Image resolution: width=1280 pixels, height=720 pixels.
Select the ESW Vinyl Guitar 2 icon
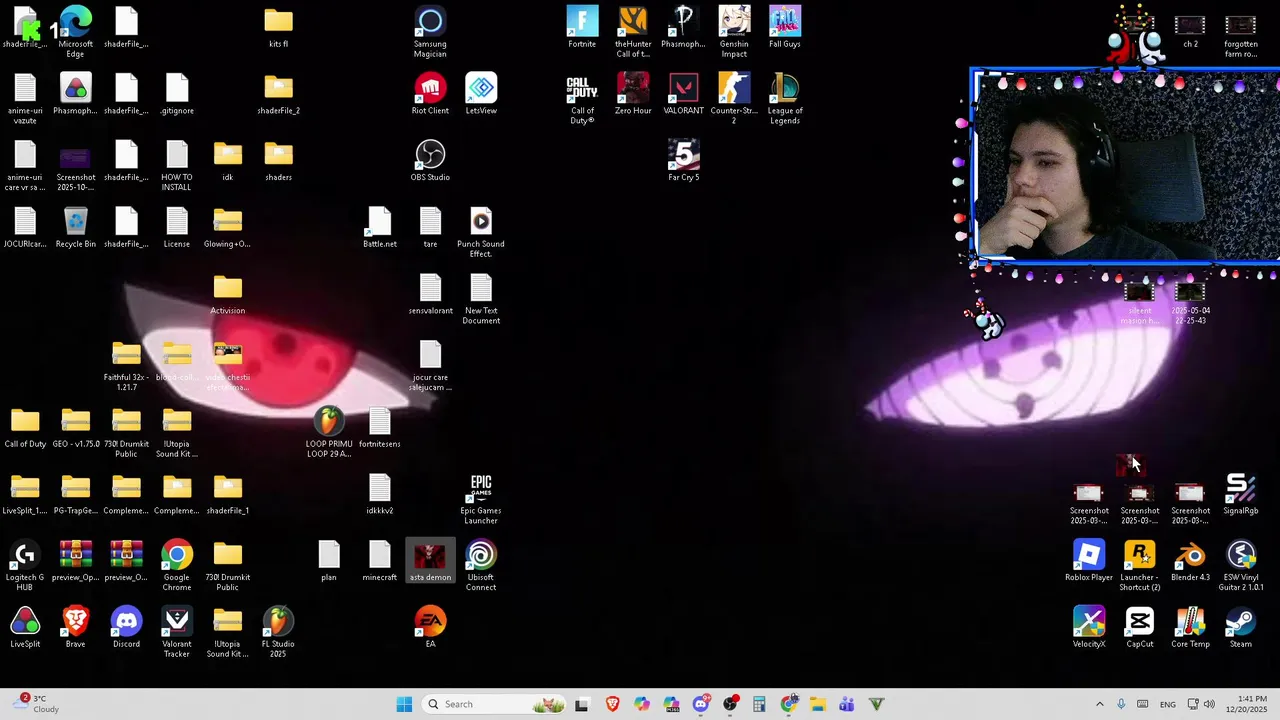(1241, 565)
